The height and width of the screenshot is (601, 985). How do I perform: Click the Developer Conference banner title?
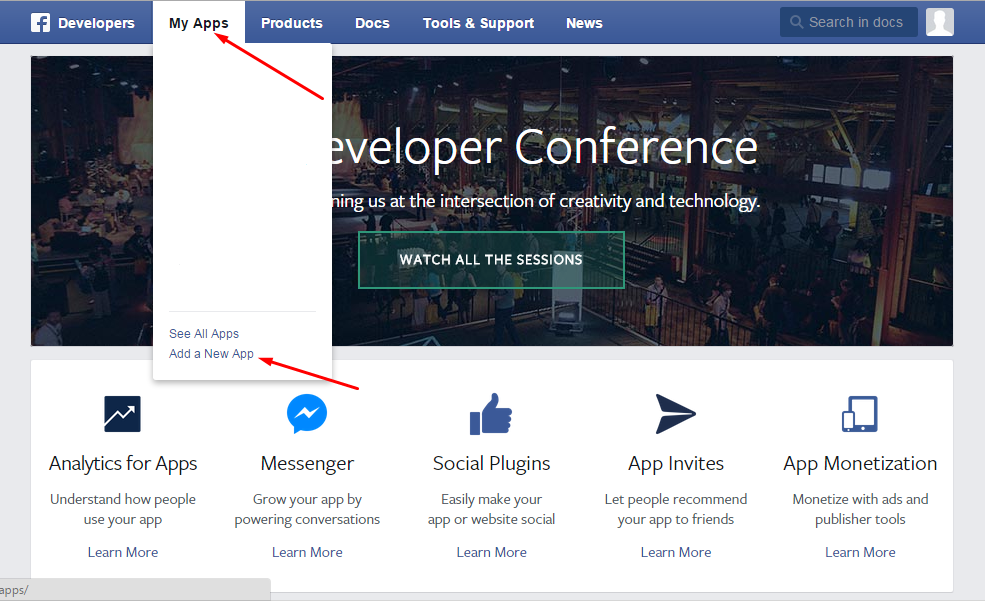click(545, 148)
